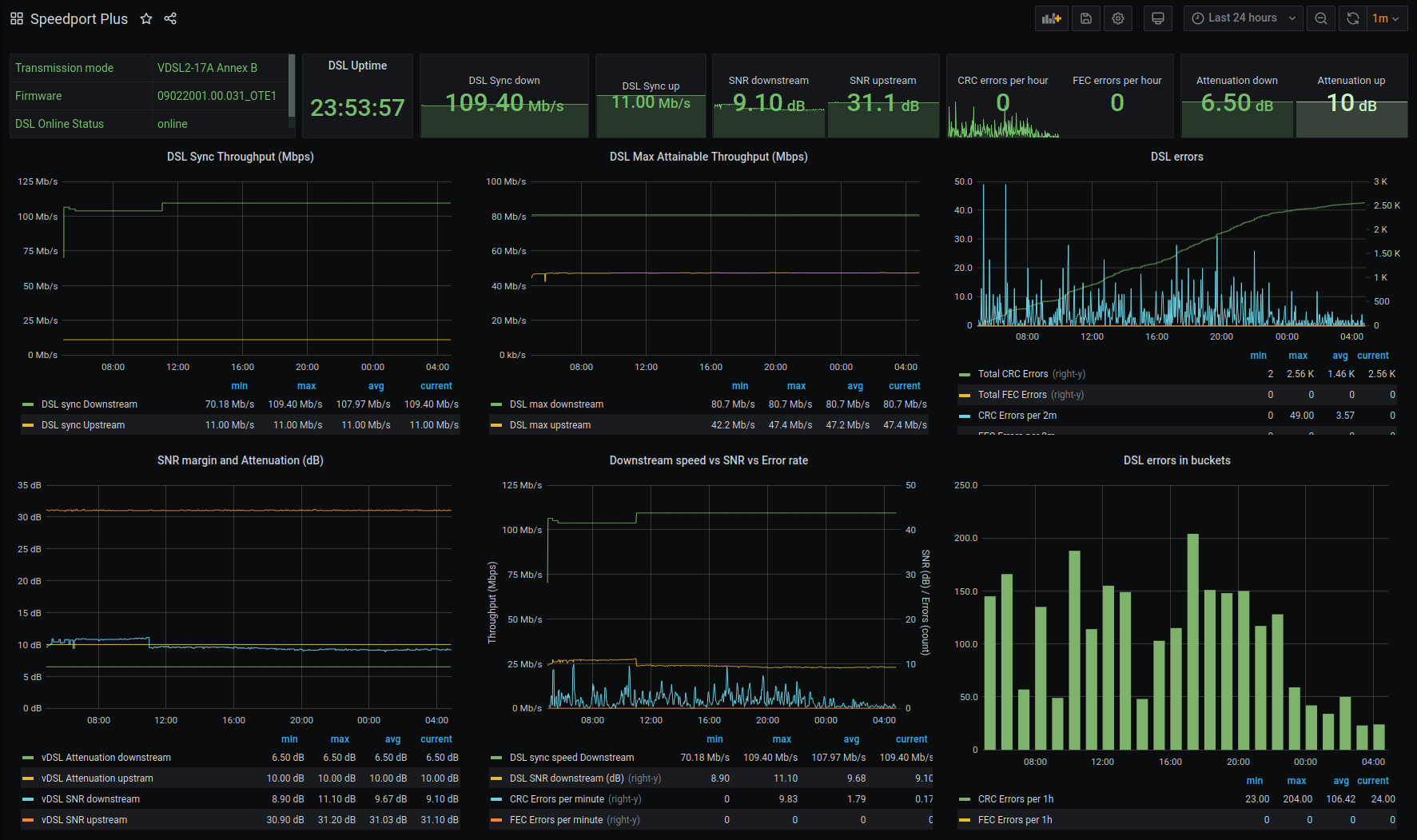The width and height of the screenshot is (1417, 840).
Task: Open the dashboards grid icon
Action: click(x=16, y=18)
